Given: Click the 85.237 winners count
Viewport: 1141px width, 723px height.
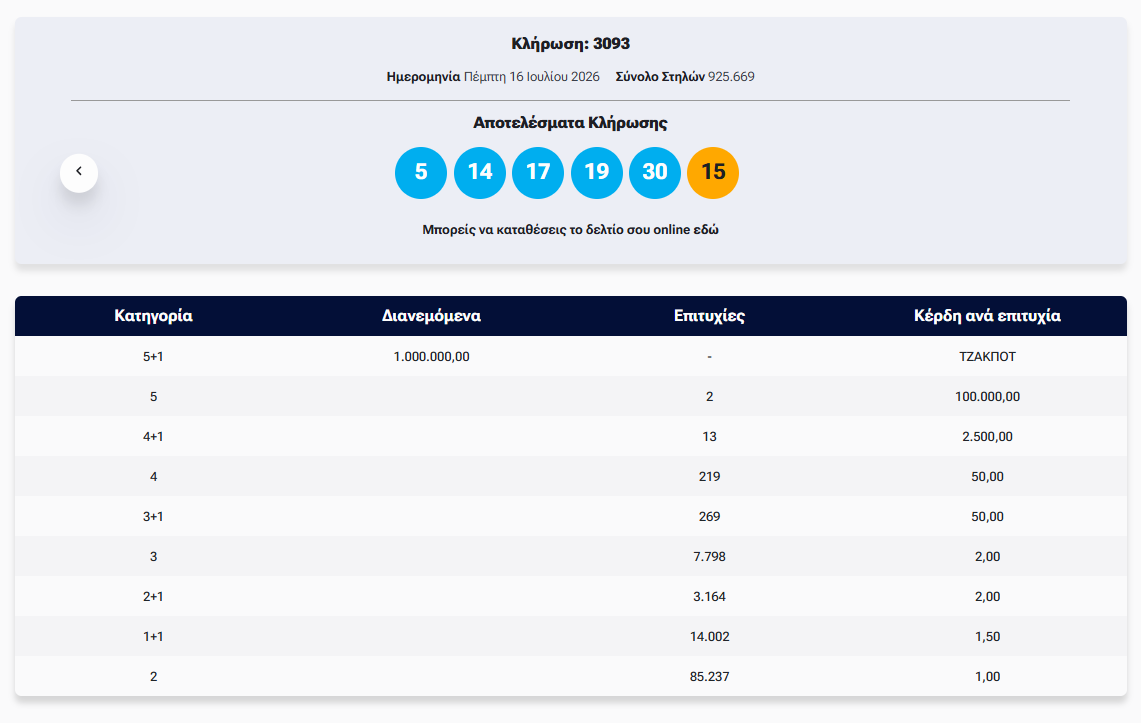Looking at the screenshot, I should [709, 676].
